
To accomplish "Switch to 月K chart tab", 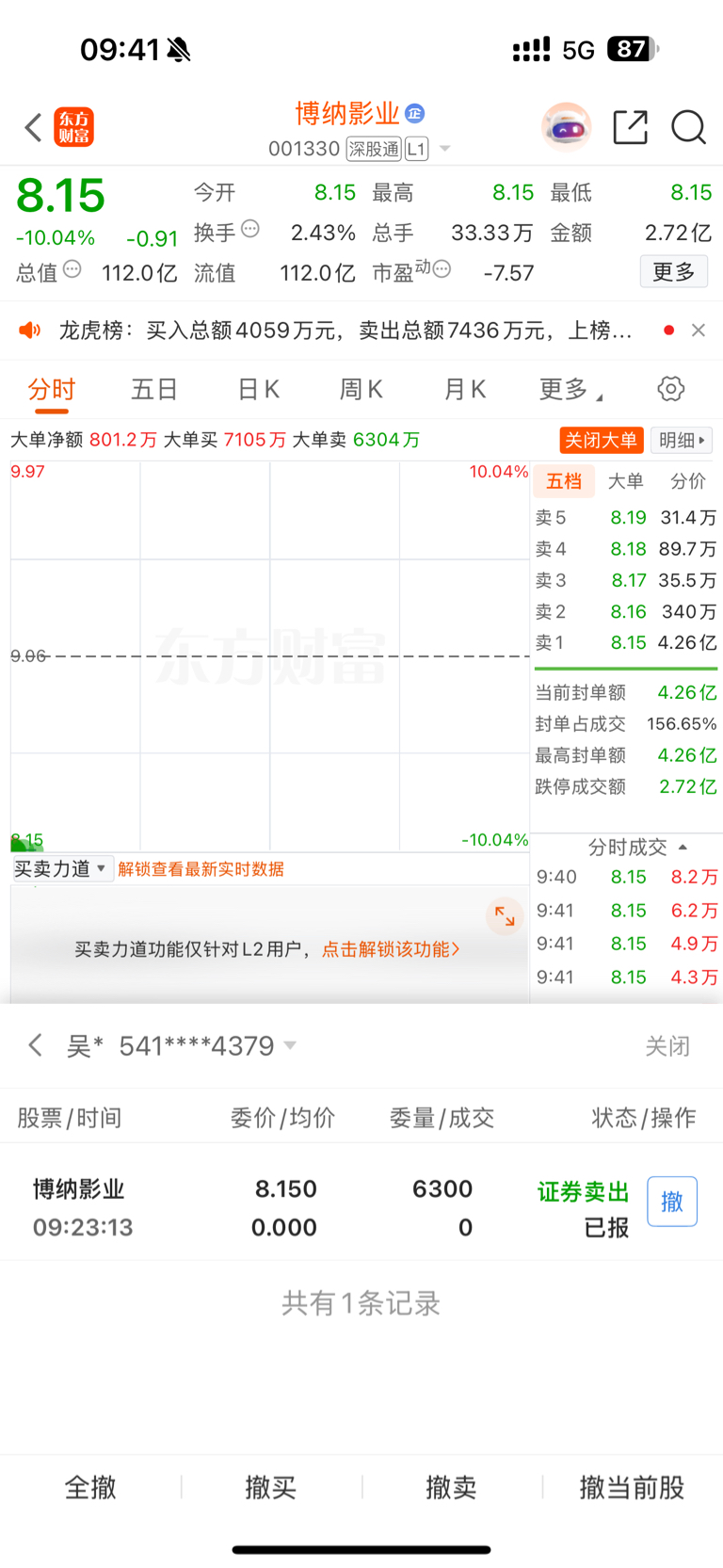I will (x=465, y=389).
